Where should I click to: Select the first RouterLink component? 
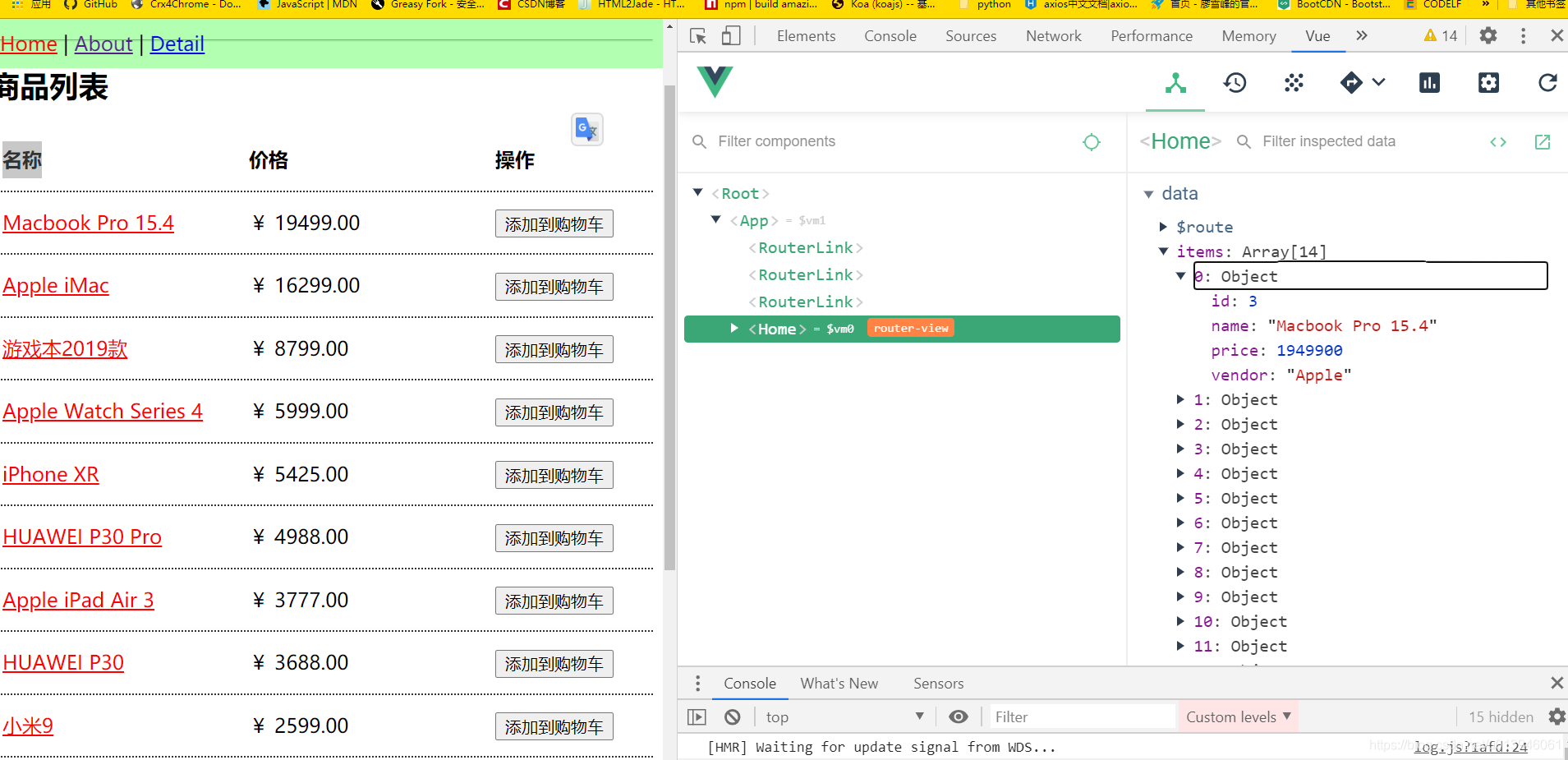click(806, 247)
